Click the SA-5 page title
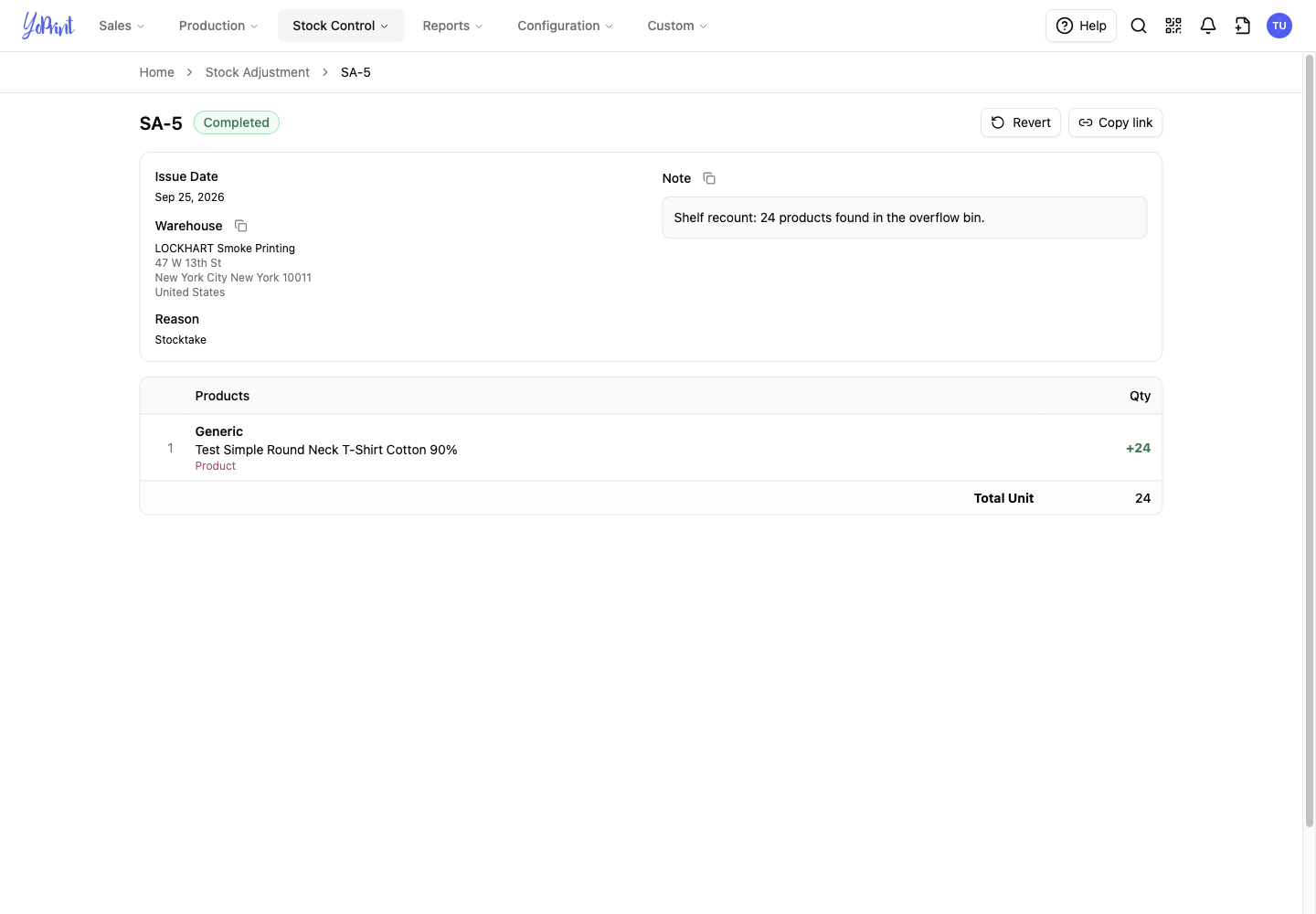Image resolution: width=1316 pixels, height=914 pixels. [x=161, y=123]
